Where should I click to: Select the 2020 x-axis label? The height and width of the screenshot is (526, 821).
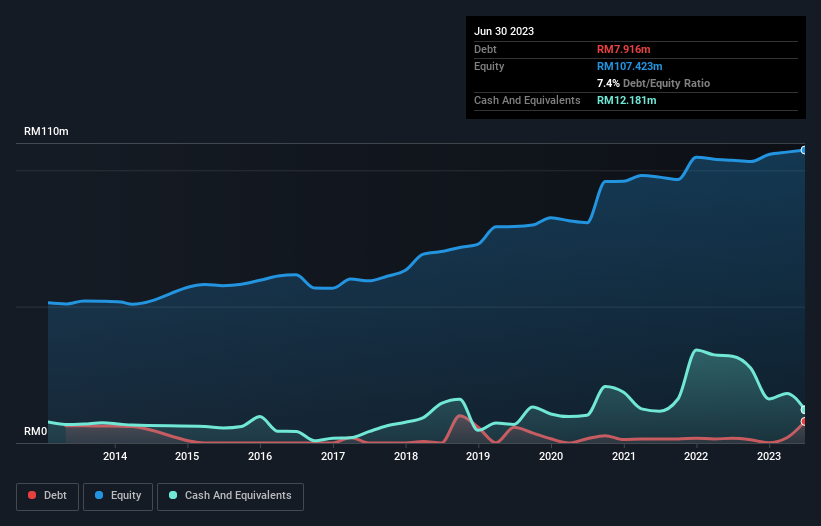click(551, 457)
